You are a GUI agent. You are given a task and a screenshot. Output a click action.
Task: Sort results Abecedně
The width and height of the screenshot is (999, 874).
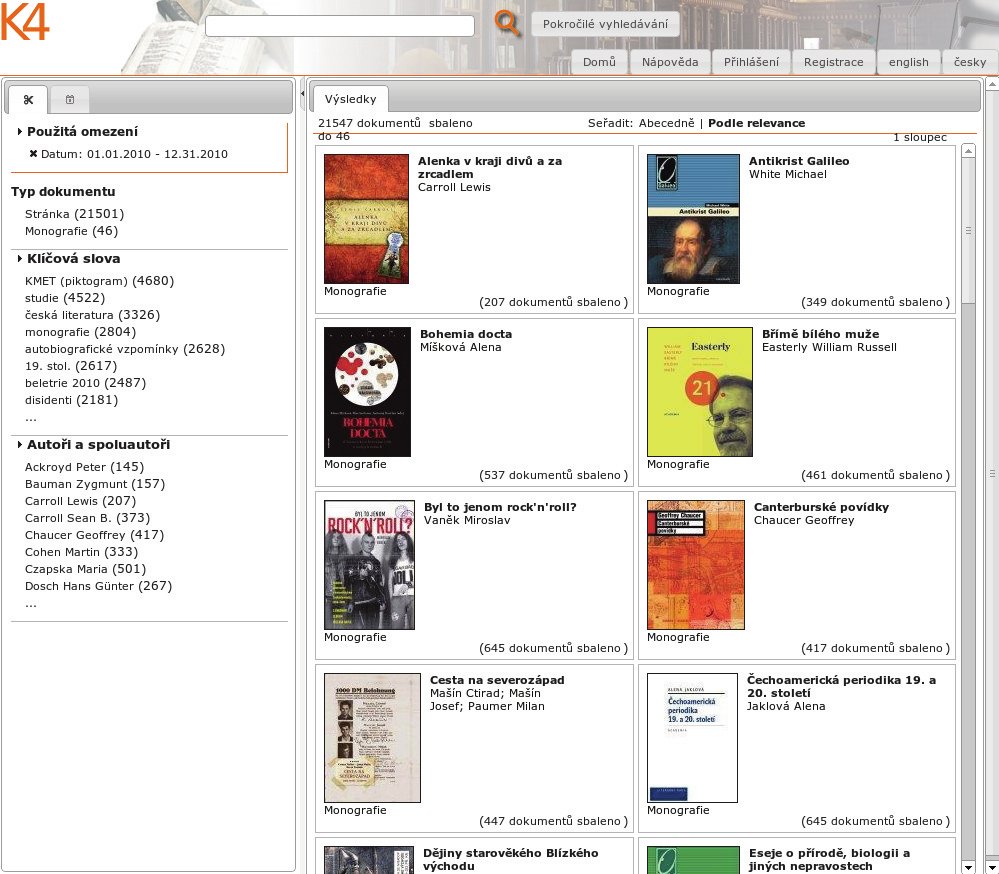666,123
